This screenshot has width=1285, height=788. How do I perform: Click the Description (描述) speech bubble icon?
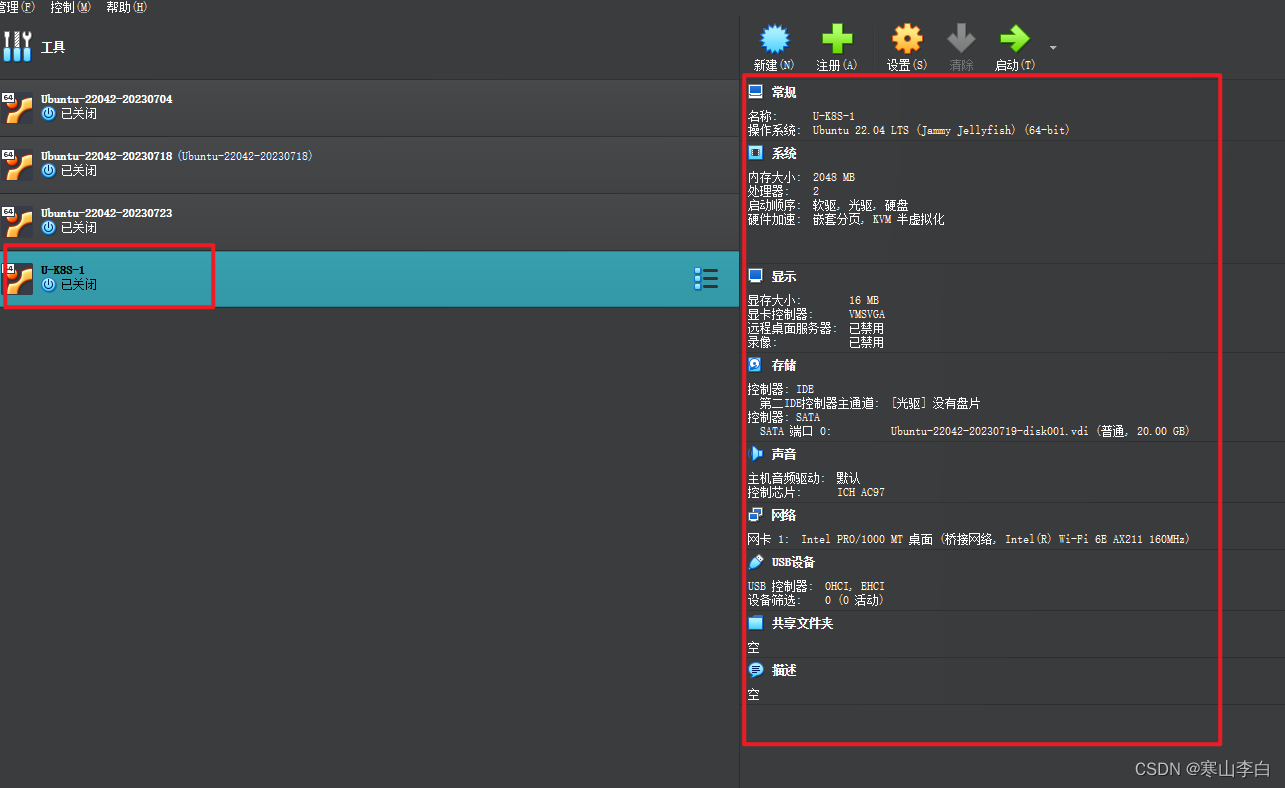tap(756, 670)
